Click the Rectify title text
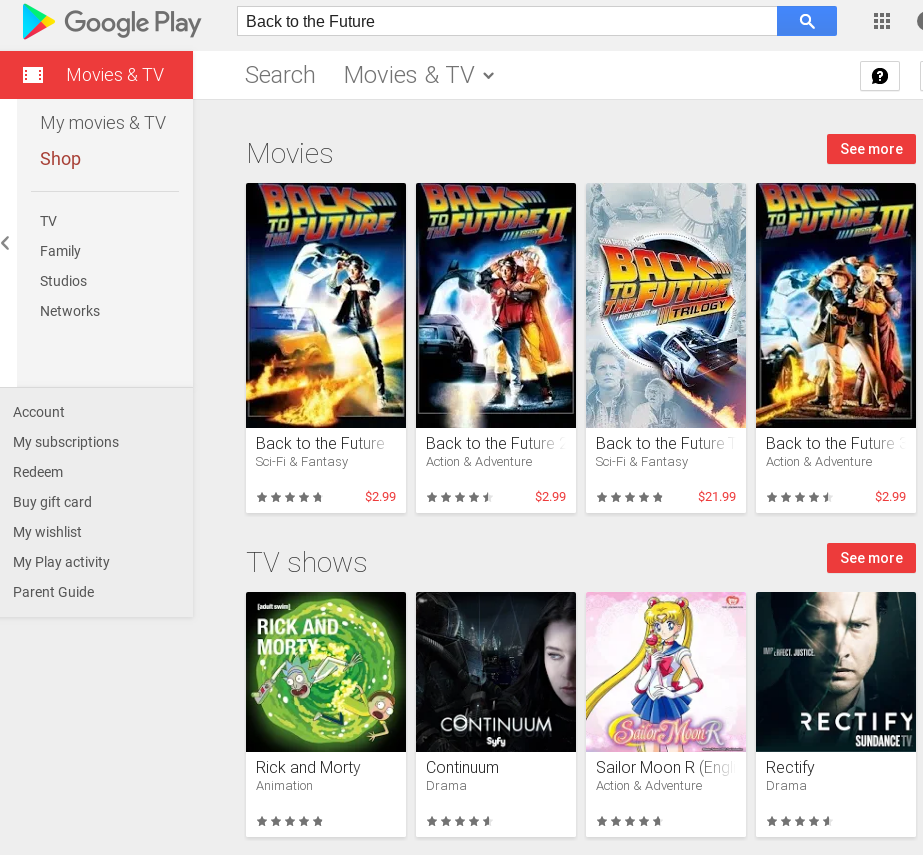Image resolution: width=923 pixels, height=855 pixels. point(790,767)
